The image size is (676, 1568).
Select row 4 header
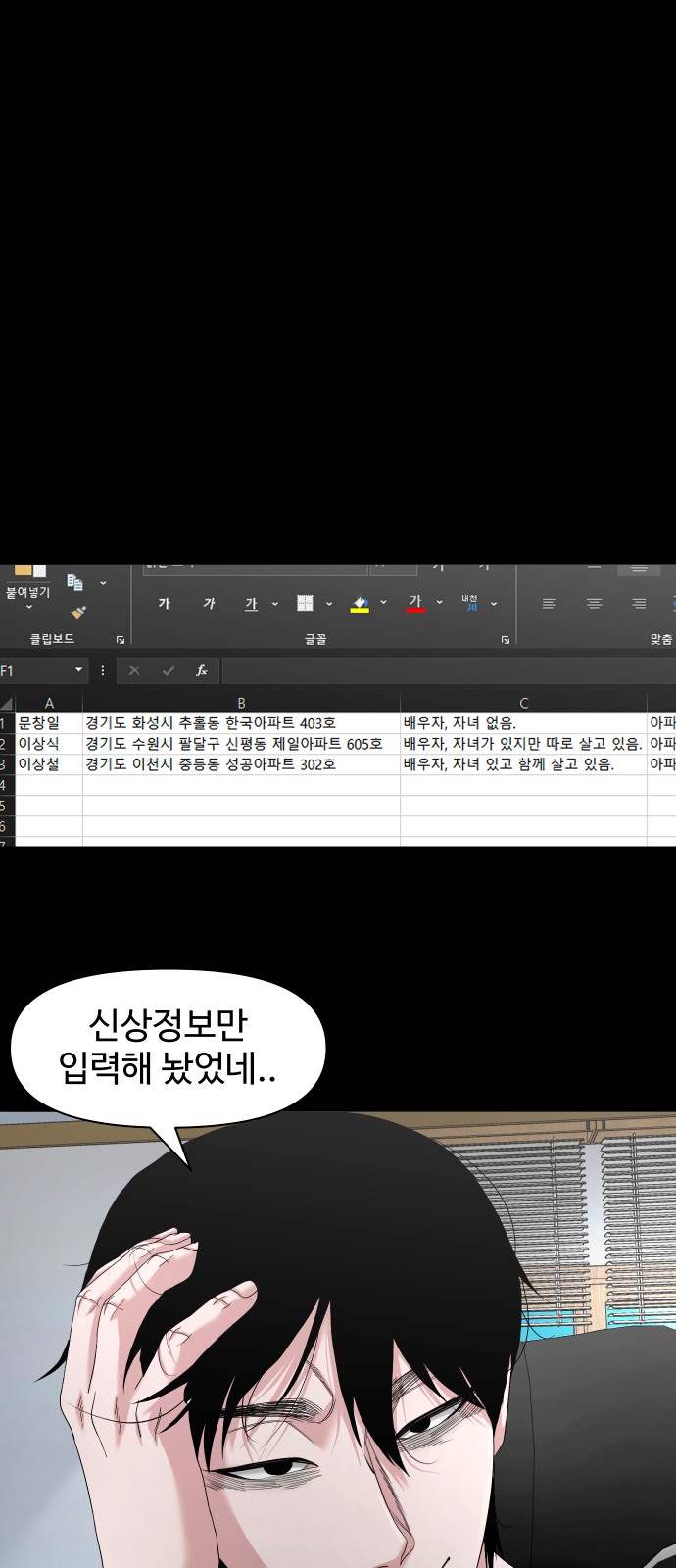point(7,785)
